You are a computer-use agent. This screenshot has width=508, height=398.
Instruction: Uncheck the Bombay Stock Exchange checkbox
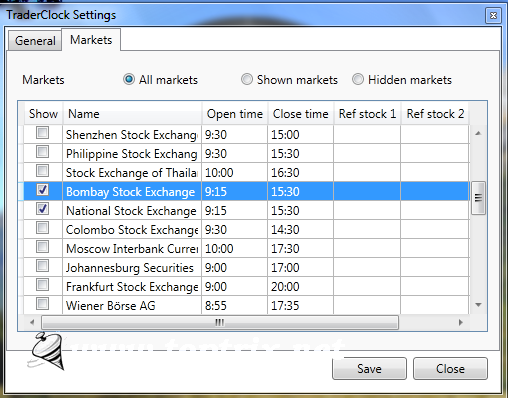tap(42, 190)
